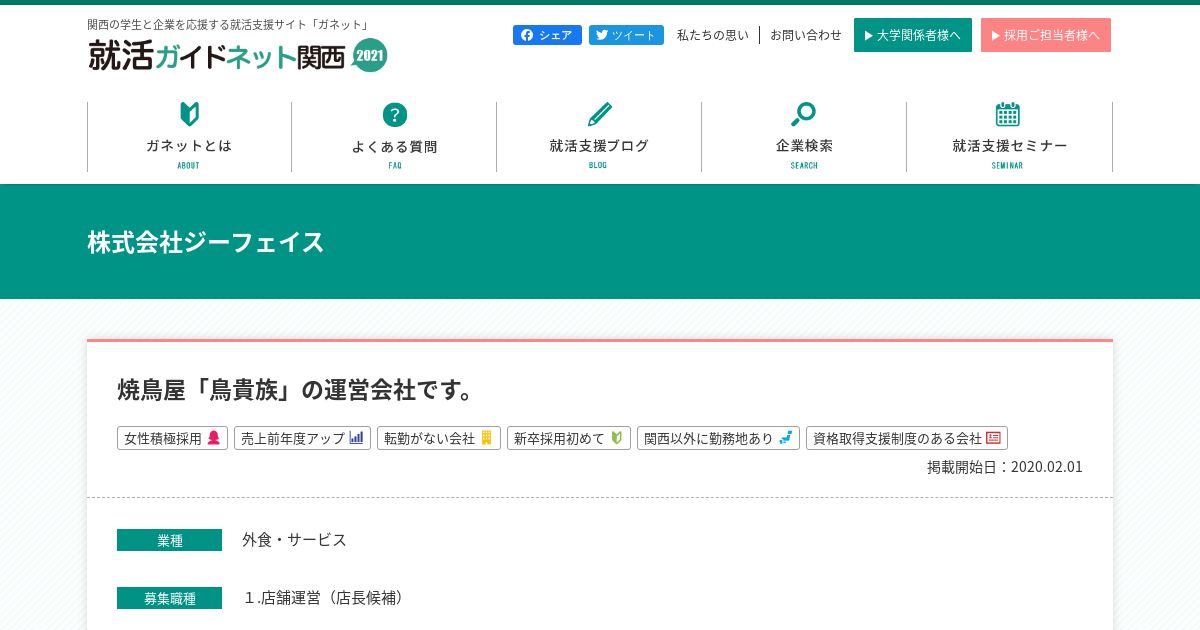Open the ガネットとは menu item
Image resolution: width=1200 pixels, height=630 pixels.
(189, 137)
